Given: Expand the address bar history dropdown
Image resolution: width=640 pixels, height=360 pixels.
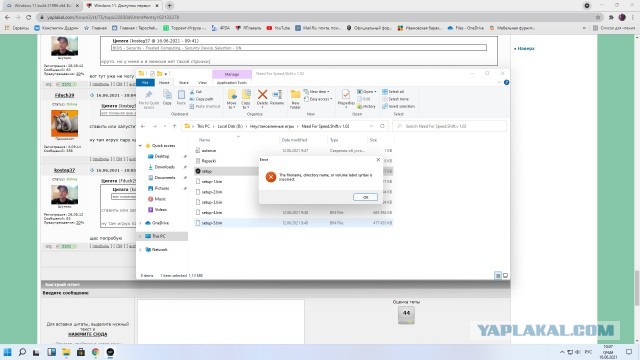Looking at the screenshot, I should [371, 127].
